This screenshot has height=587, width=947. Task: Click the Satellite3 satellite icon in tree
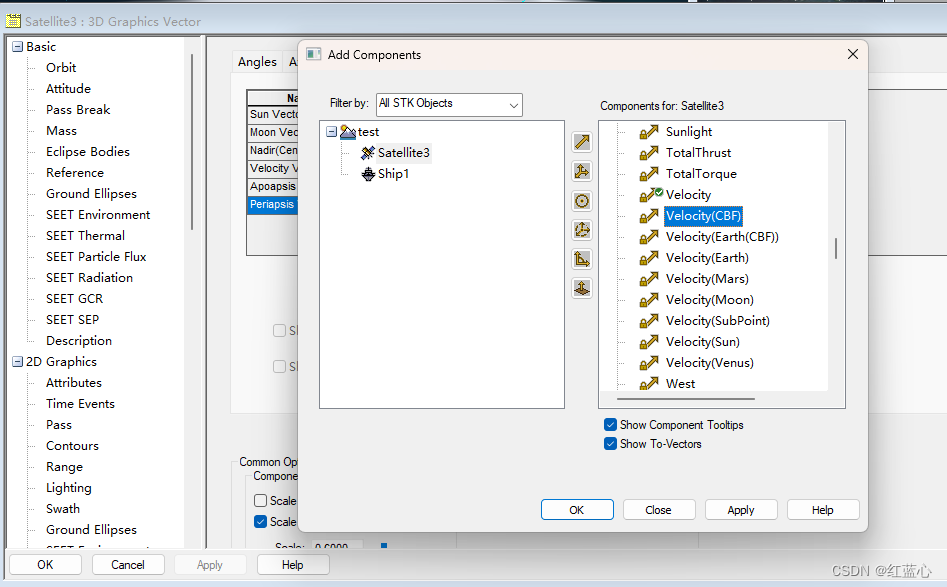click(x=368, y=153)
